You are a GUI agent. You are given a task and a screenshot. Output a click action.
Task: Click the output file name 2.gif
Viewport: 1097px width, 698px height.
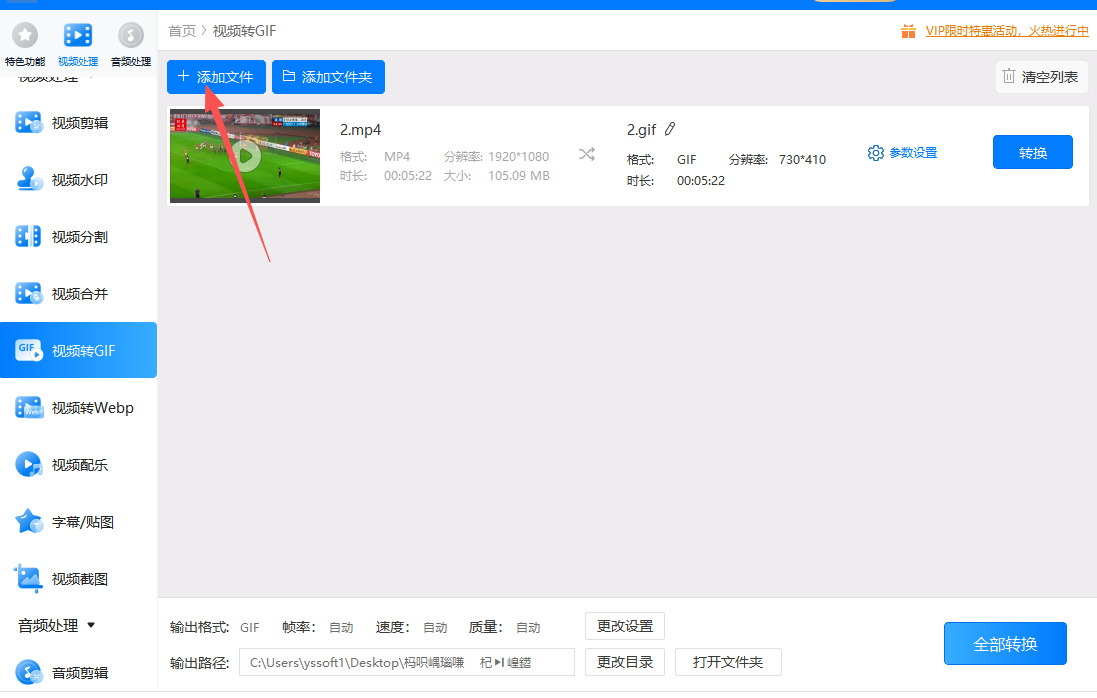coord(642,130)
